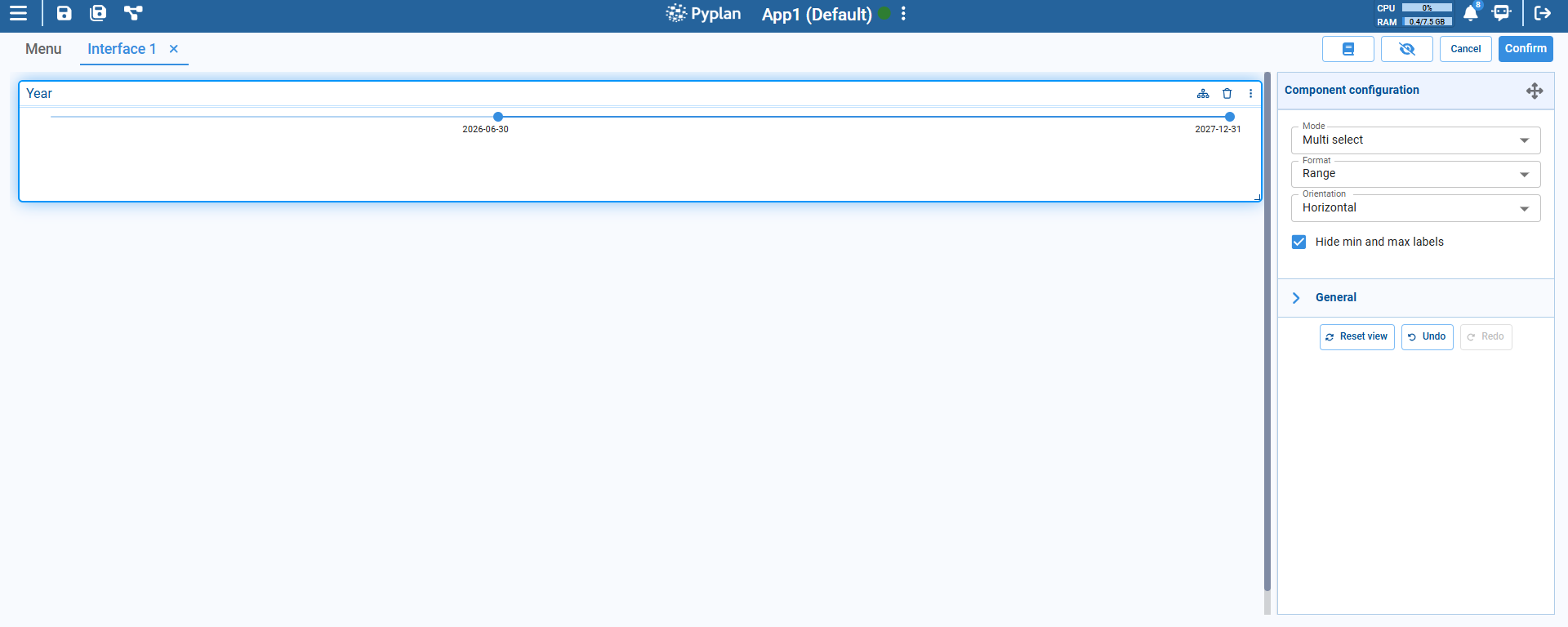Switch to the Menu tab
This screenshot has height=627, width=1568.
tap(43, 49)
